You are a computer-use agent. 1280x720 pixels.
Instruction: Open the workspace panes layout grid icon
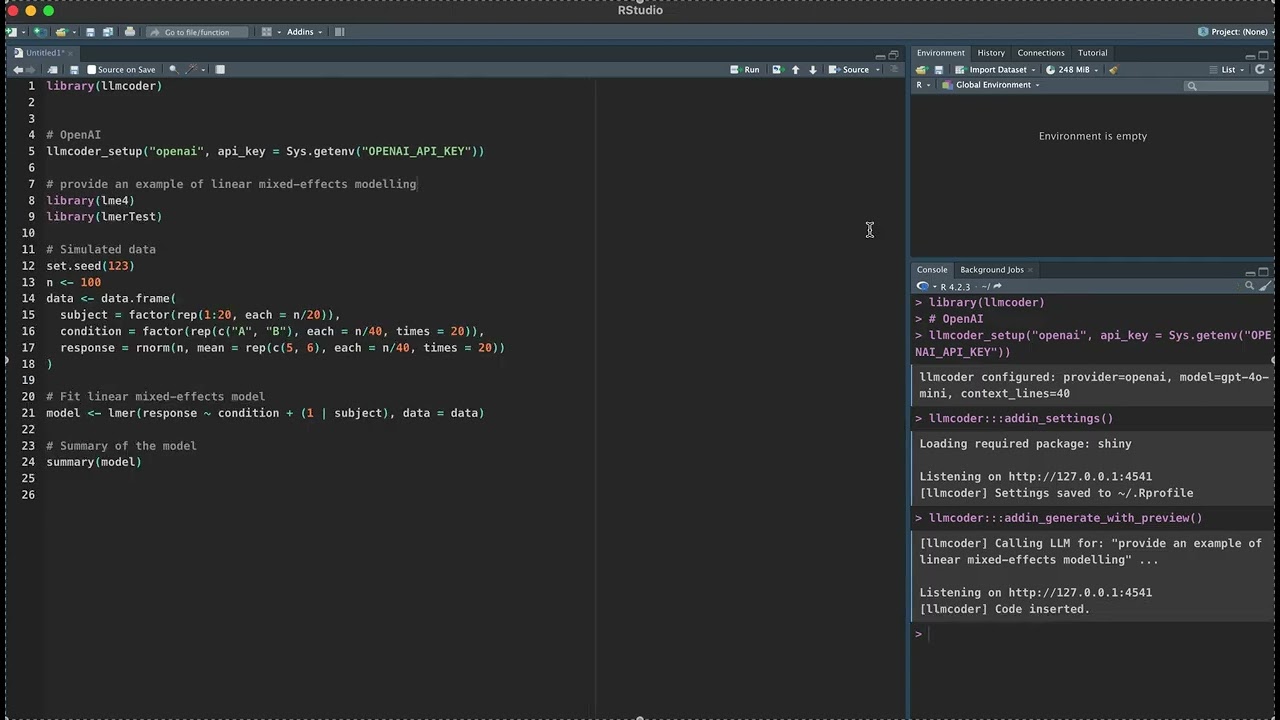[x=267, y=32]
